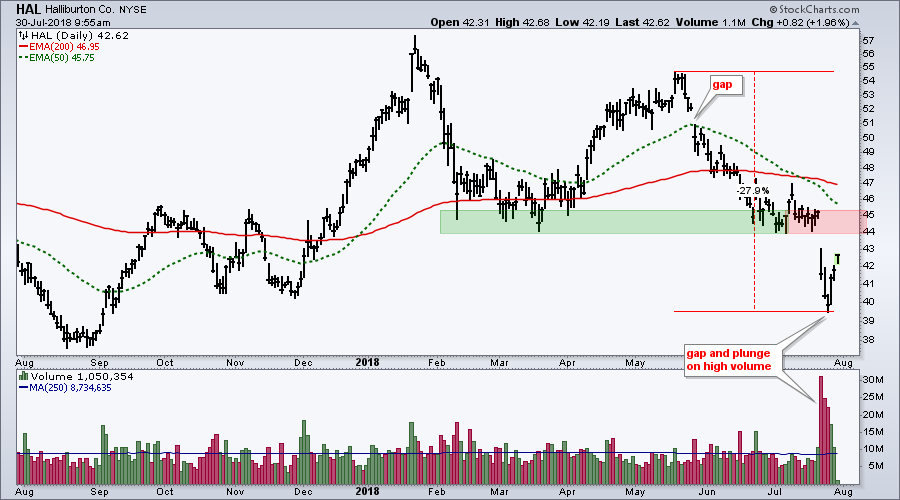900x500 pixels.
Task: Click the Apr label under the volume panel
Action: point(567,492)
